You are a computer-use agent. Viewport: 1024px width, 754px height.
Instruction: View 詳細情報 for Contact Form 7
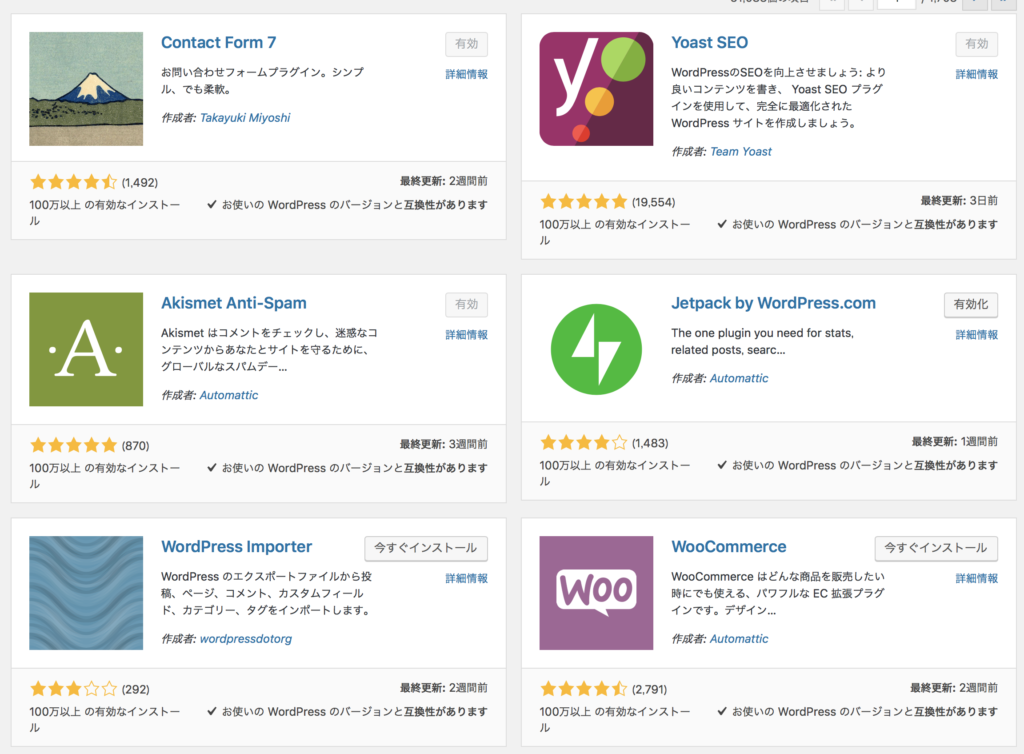(466, 74)
